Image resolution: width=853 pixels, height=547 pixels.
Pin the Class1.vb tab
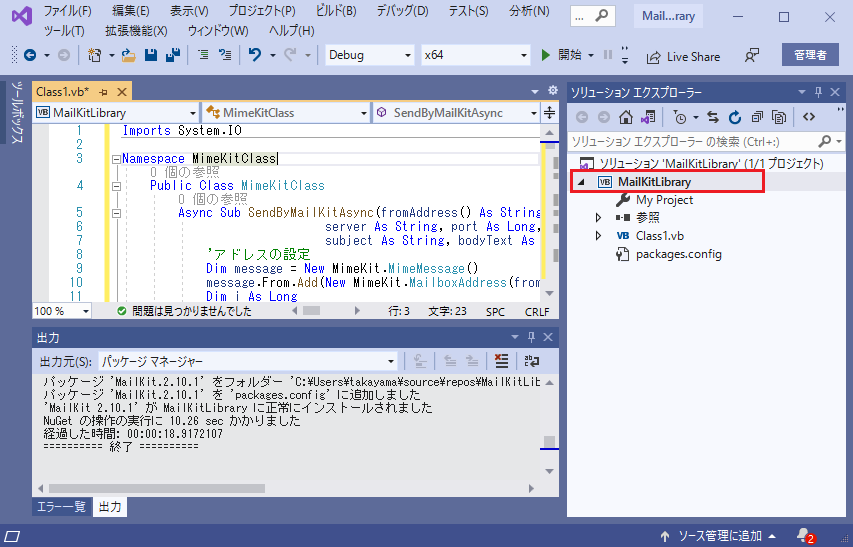(103, 92)
